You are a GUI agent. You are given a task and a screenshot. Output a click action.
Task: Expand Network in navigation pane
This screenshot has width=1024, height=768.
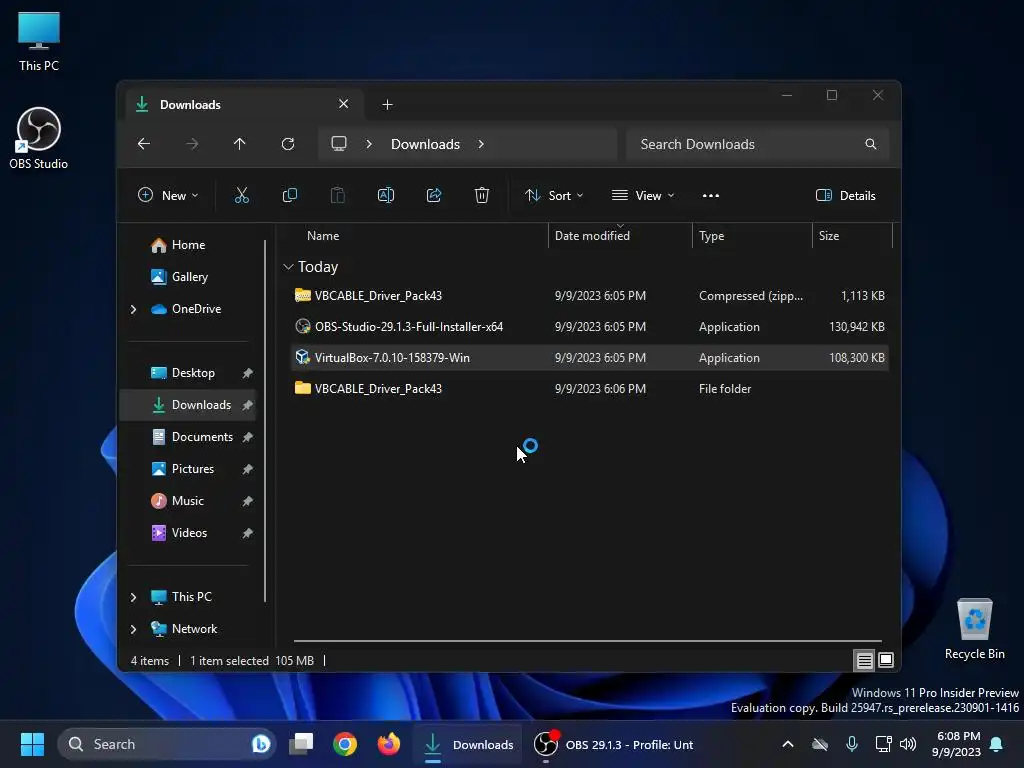133,629
